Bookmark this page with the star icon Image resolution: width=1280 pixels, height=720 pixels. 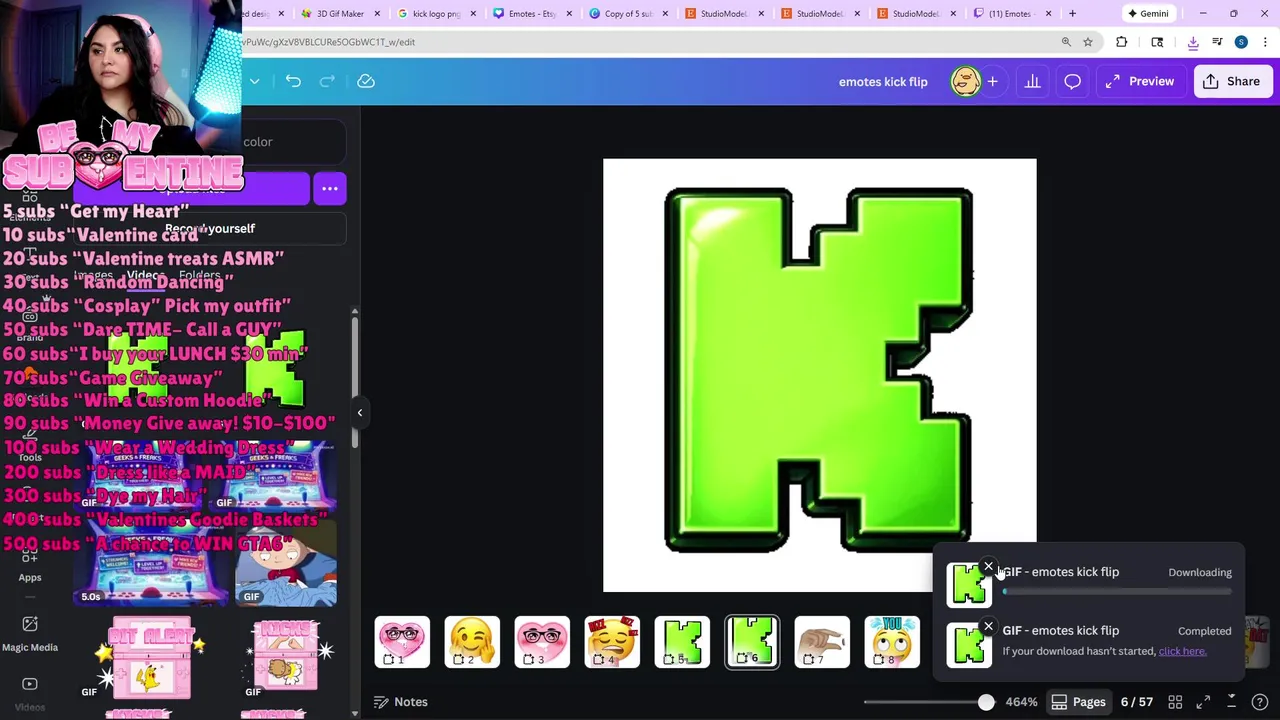click(x=1088, y=42)
